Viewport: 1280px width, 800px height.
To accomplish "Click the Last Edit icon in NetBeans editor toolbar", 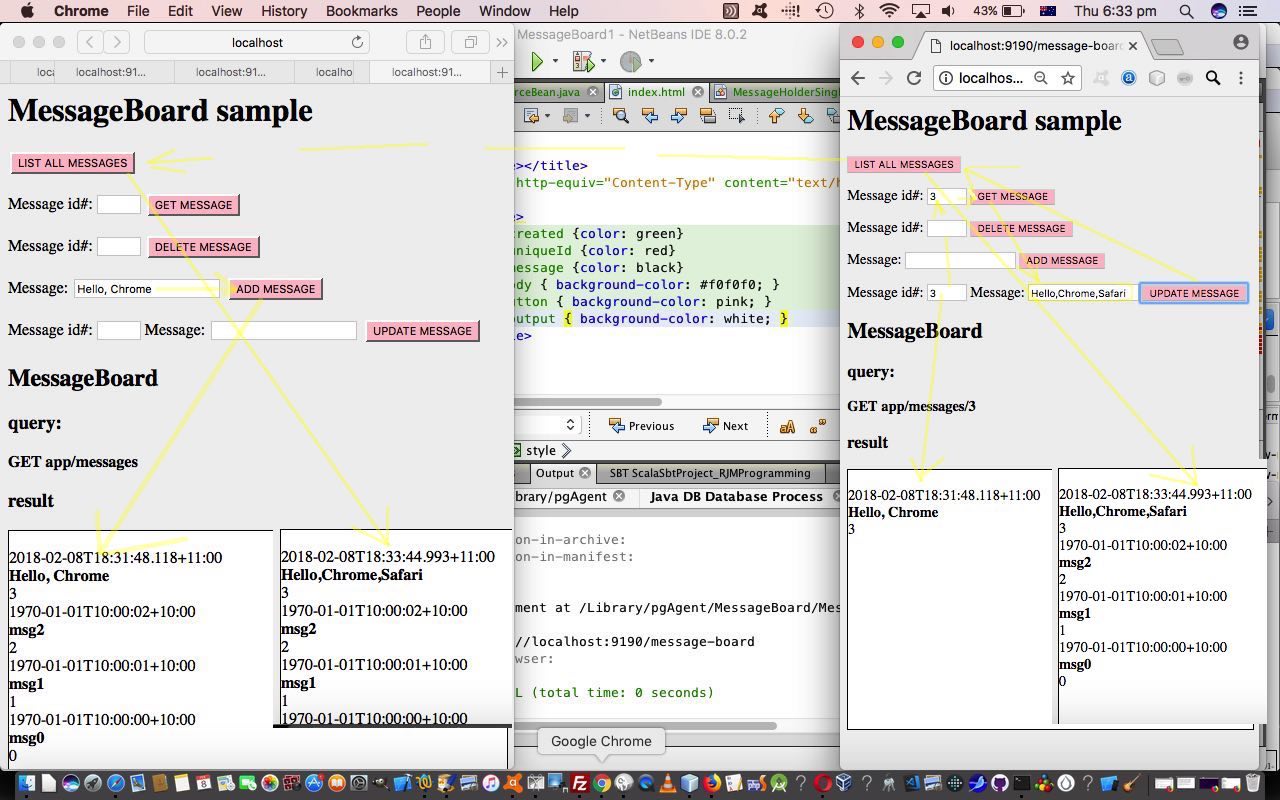I will 530,116.
